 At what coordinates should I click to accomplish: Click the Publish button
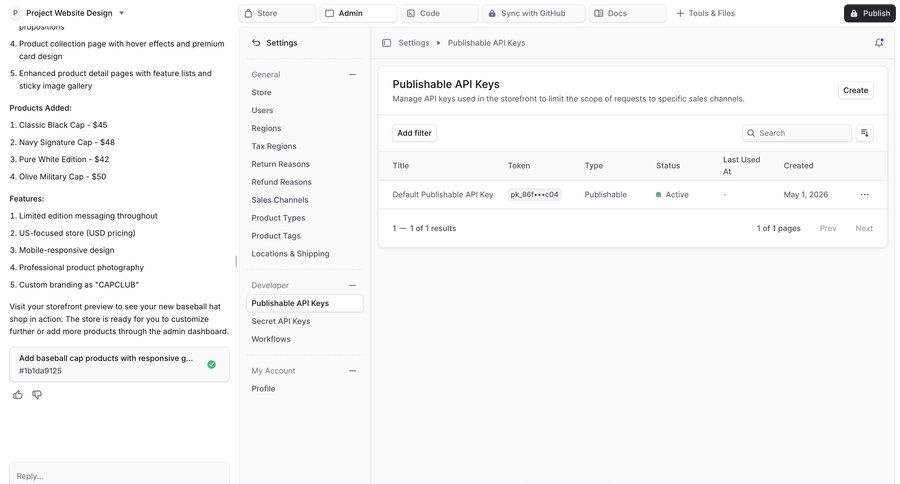click(870, 13)
